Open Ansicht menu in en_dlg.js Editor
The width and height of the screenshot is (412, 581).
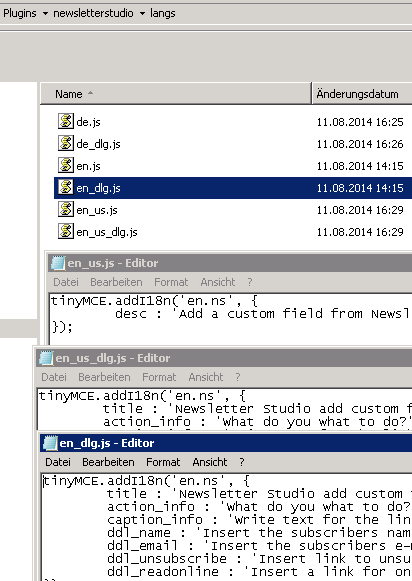point(210,462)
